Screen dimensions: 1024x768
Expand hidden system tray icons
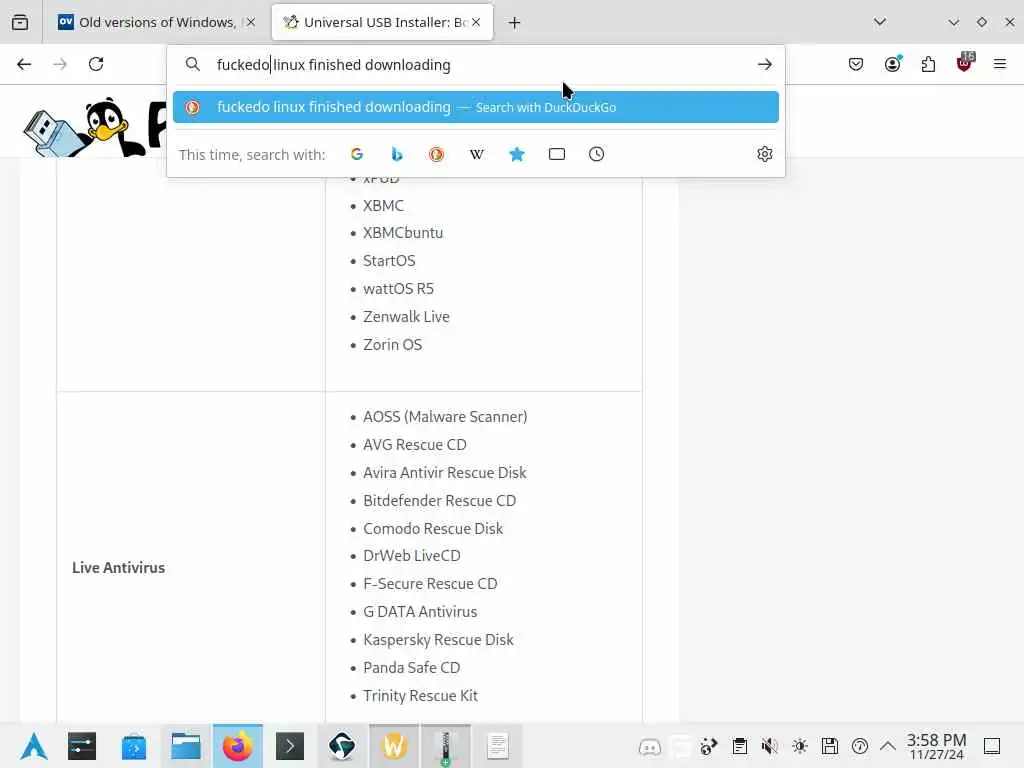coord(888,746)
